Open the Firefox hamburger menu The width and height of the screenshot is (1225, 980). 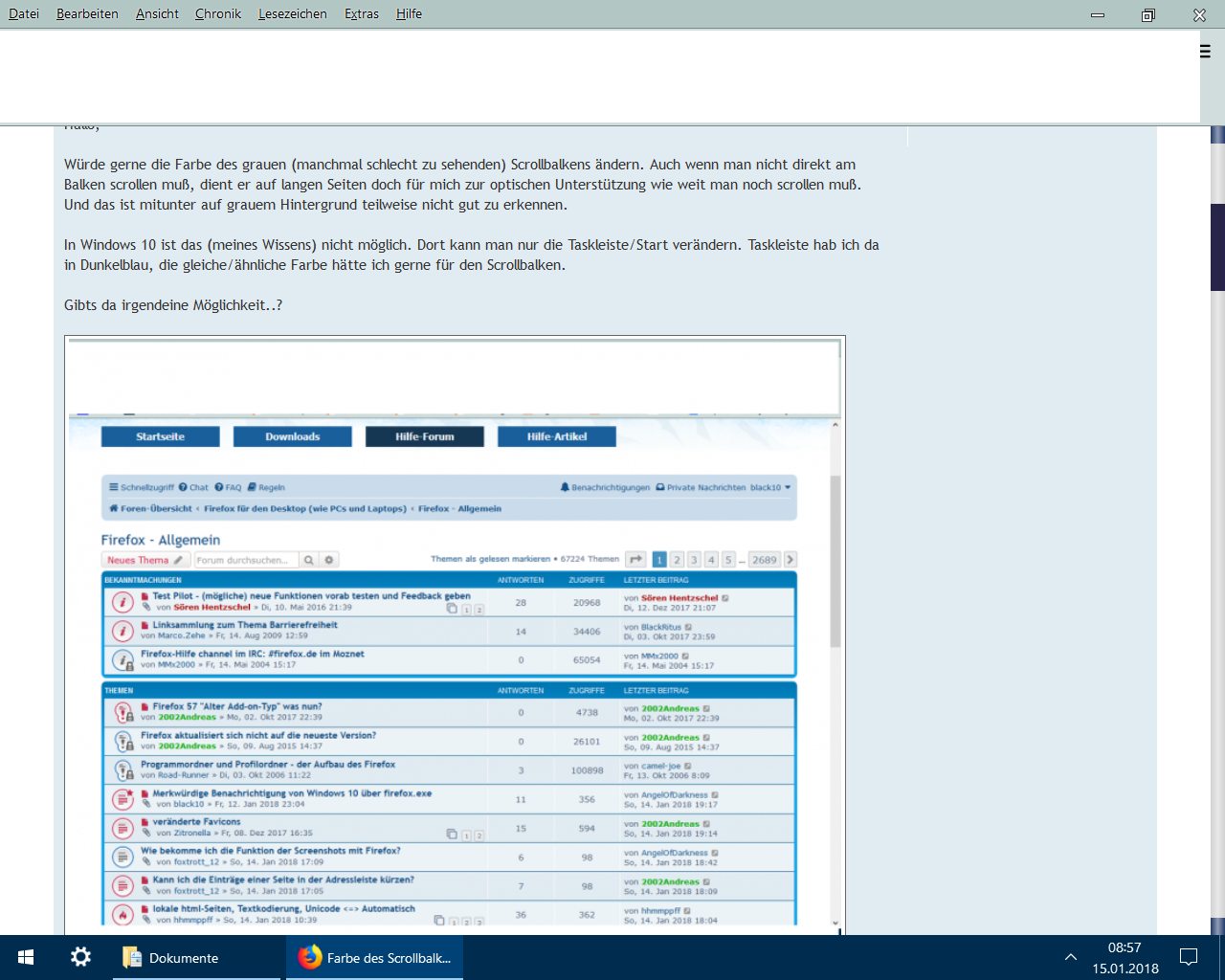(x=1205, y=52)
